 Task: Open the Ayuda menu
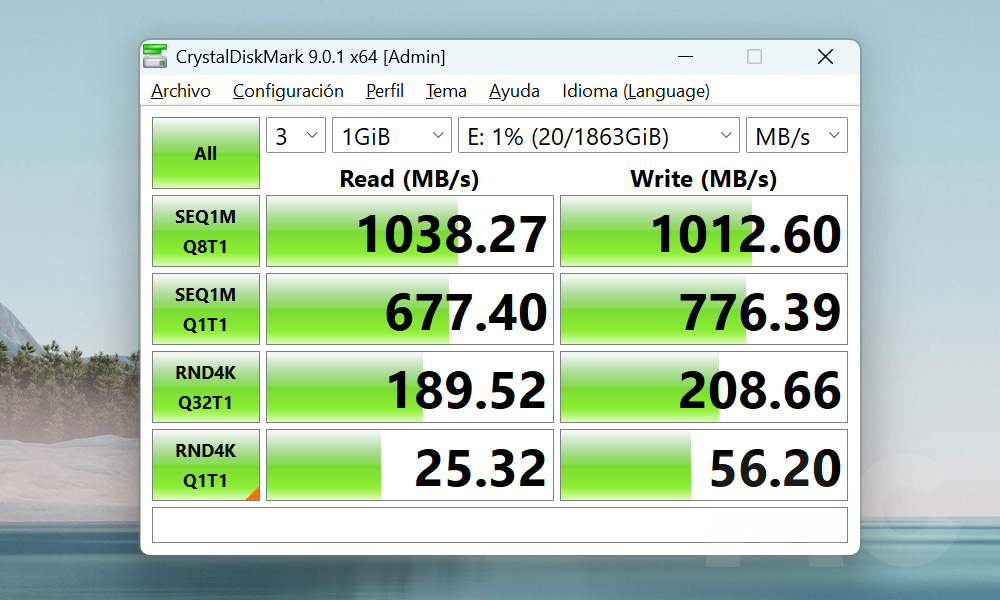514,91
